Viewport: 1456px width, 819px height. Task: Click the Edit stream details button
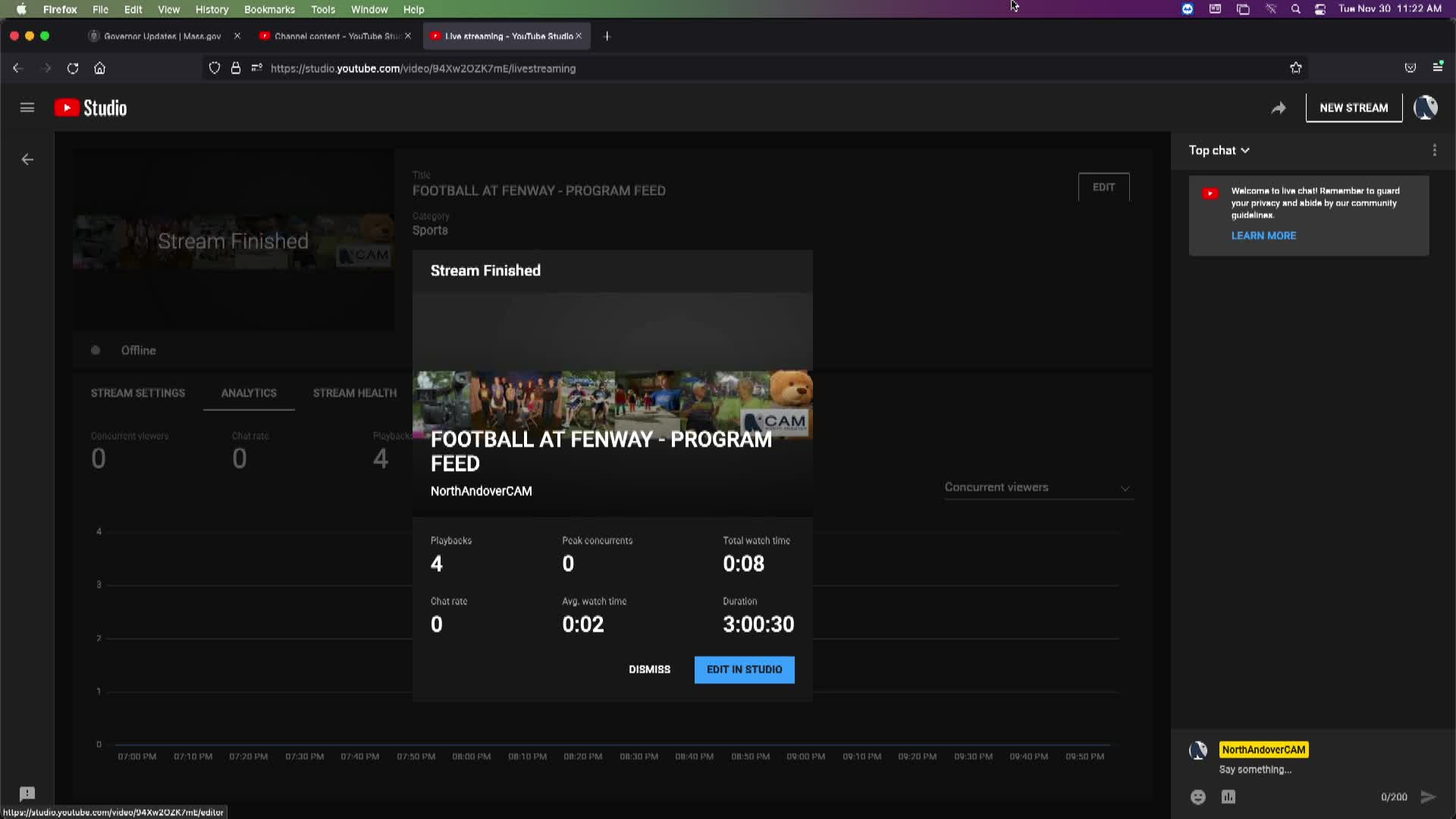click(1103, 187)
